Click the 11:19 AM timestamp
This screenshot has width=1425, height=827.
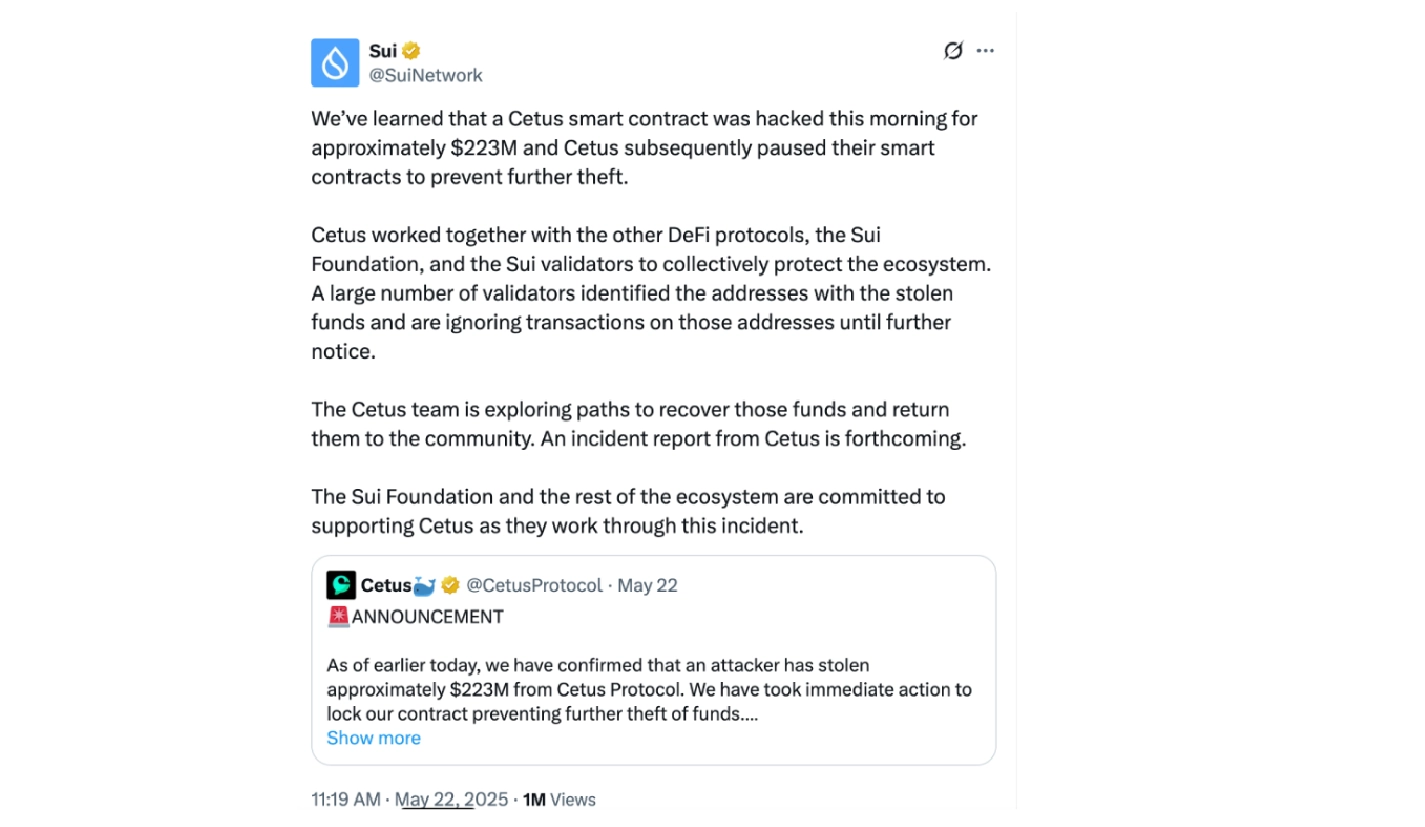[346, 799]
